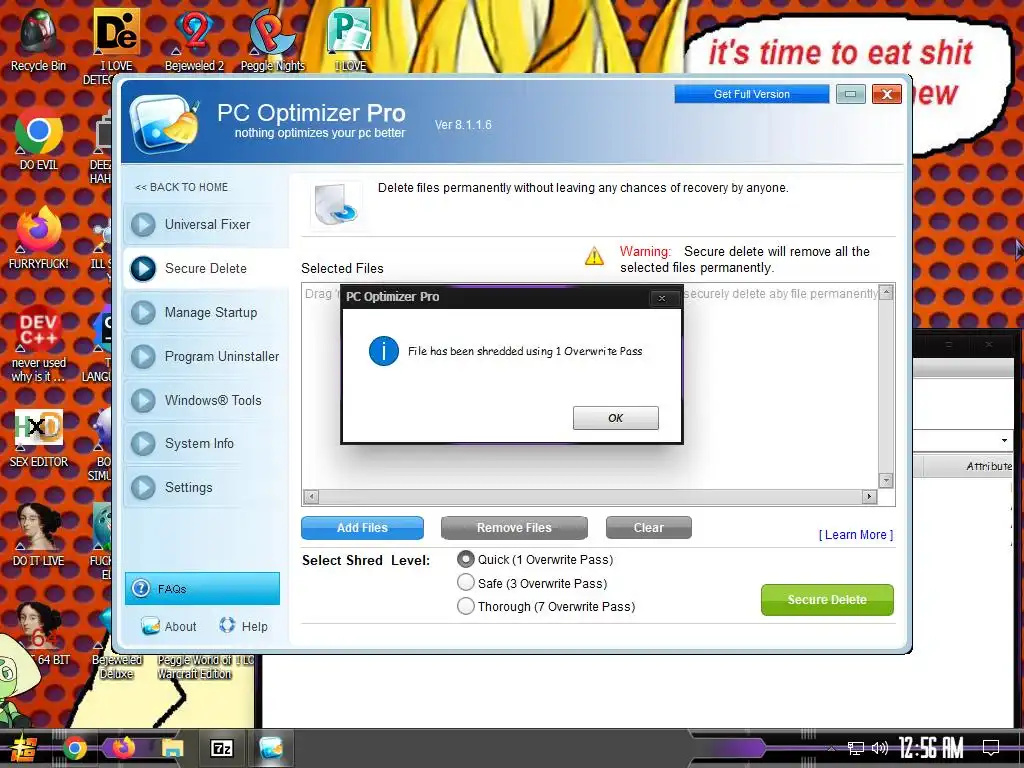Click the Windows Tools arrow icon
This screenshot has width=1024, height=768.
[x=143, y=400]
